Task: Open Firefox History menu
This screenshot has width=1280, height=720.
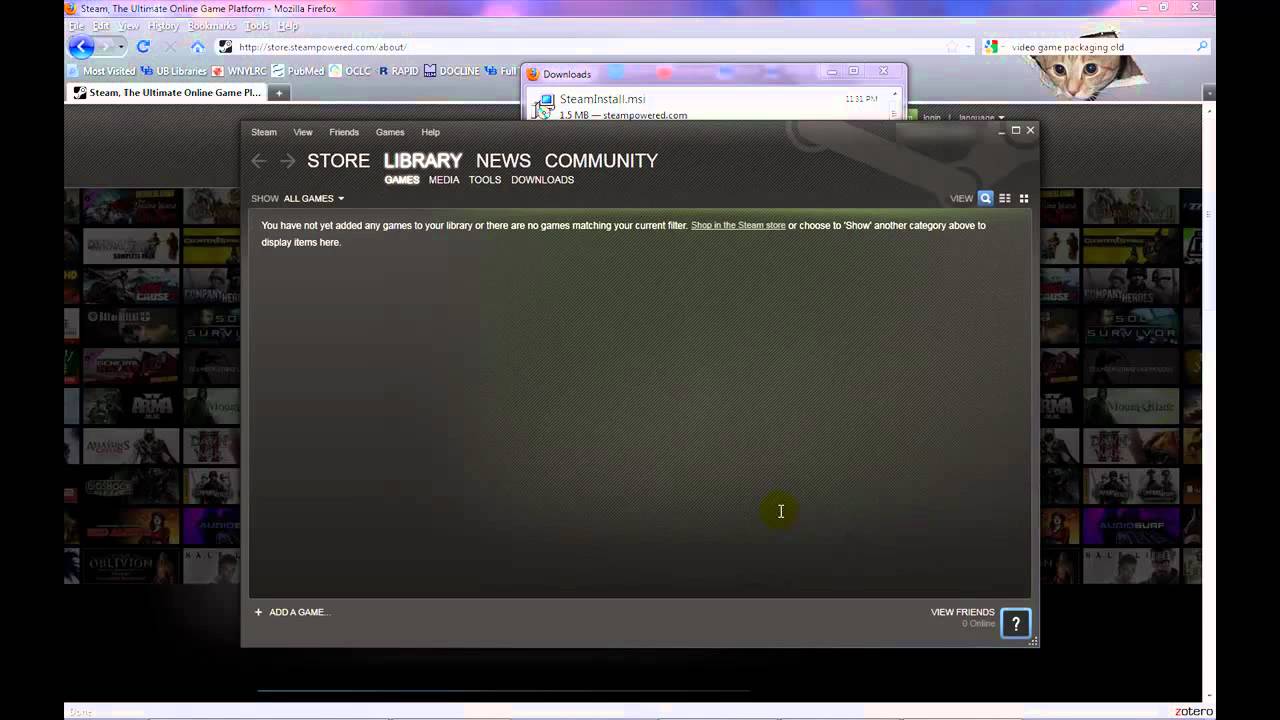Action: click(163, 26)
